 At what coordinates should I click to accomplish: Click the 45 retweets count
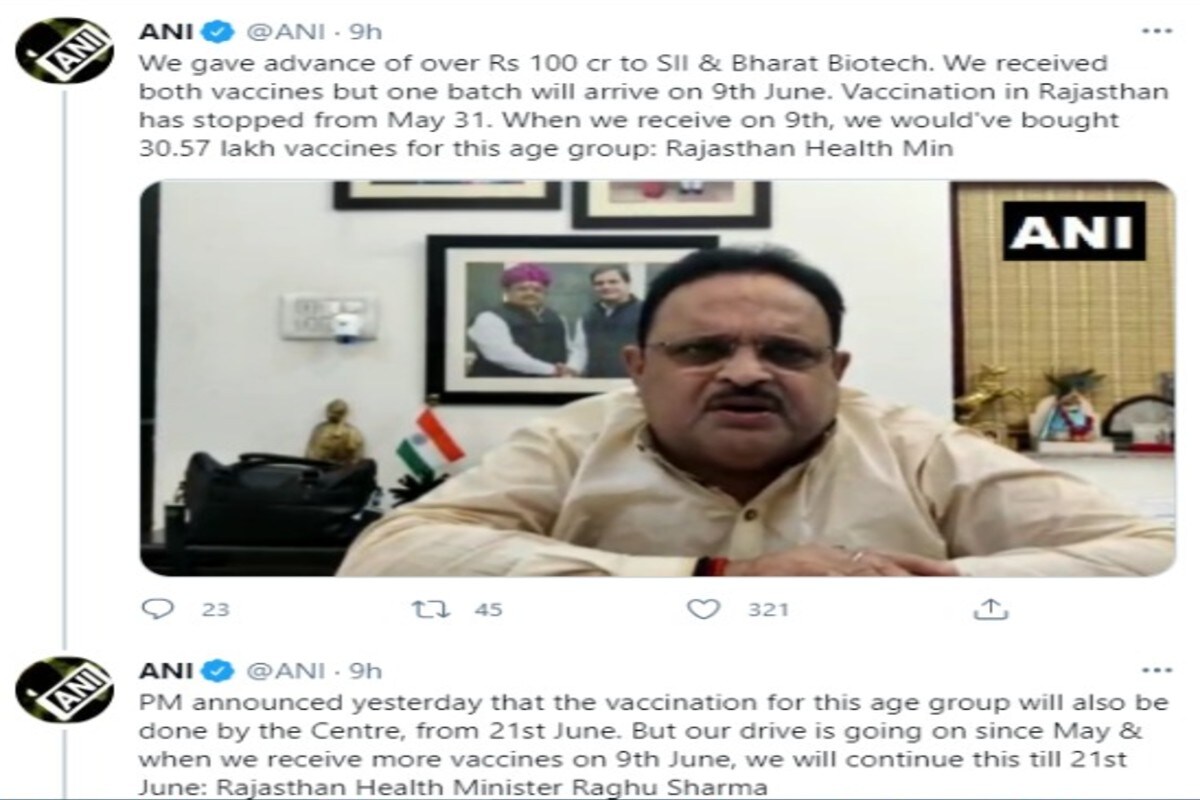tap(488, 609)
